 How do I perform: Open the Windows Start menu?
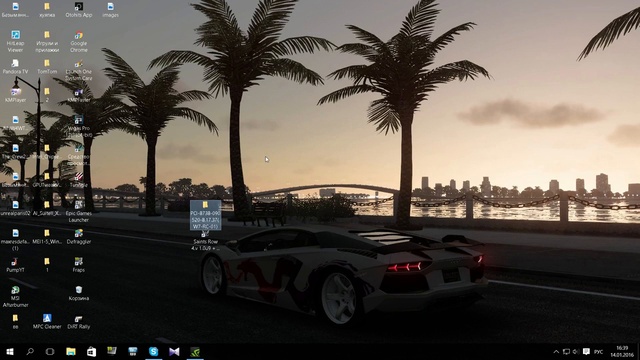pos(10,351)
